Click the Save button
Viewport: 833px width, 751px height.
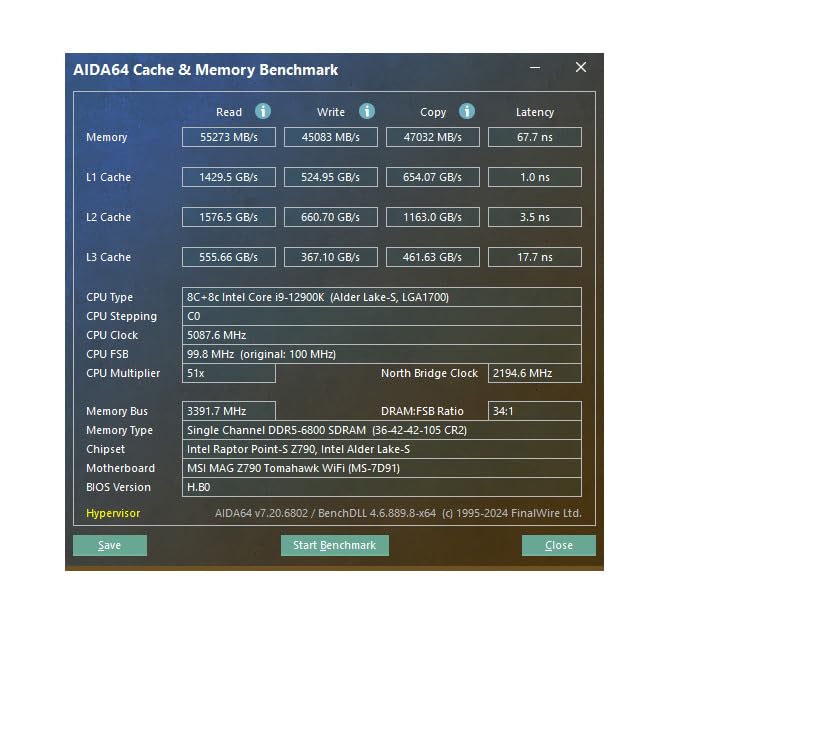[x=110, y=545]
